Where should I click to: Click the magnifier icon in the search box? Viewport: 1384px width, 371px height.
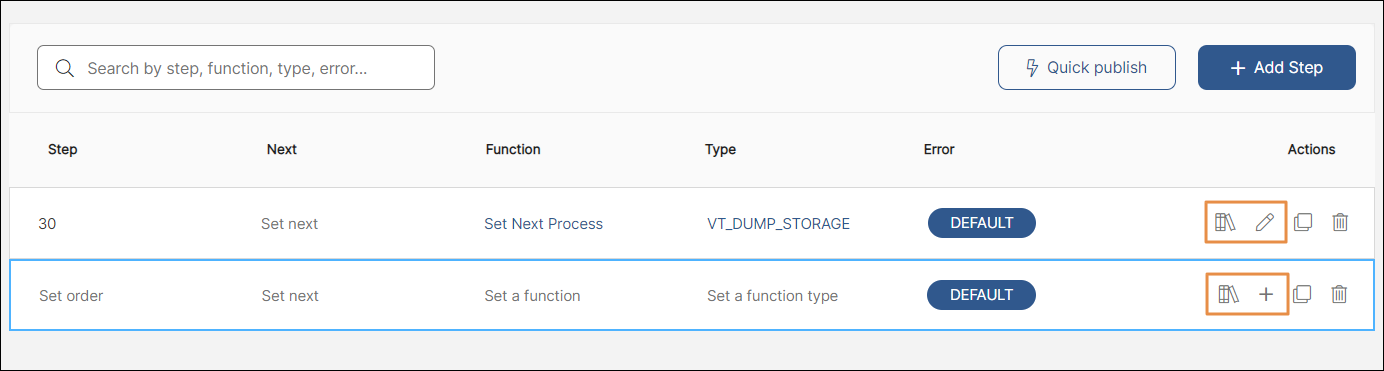pos(65,68)
